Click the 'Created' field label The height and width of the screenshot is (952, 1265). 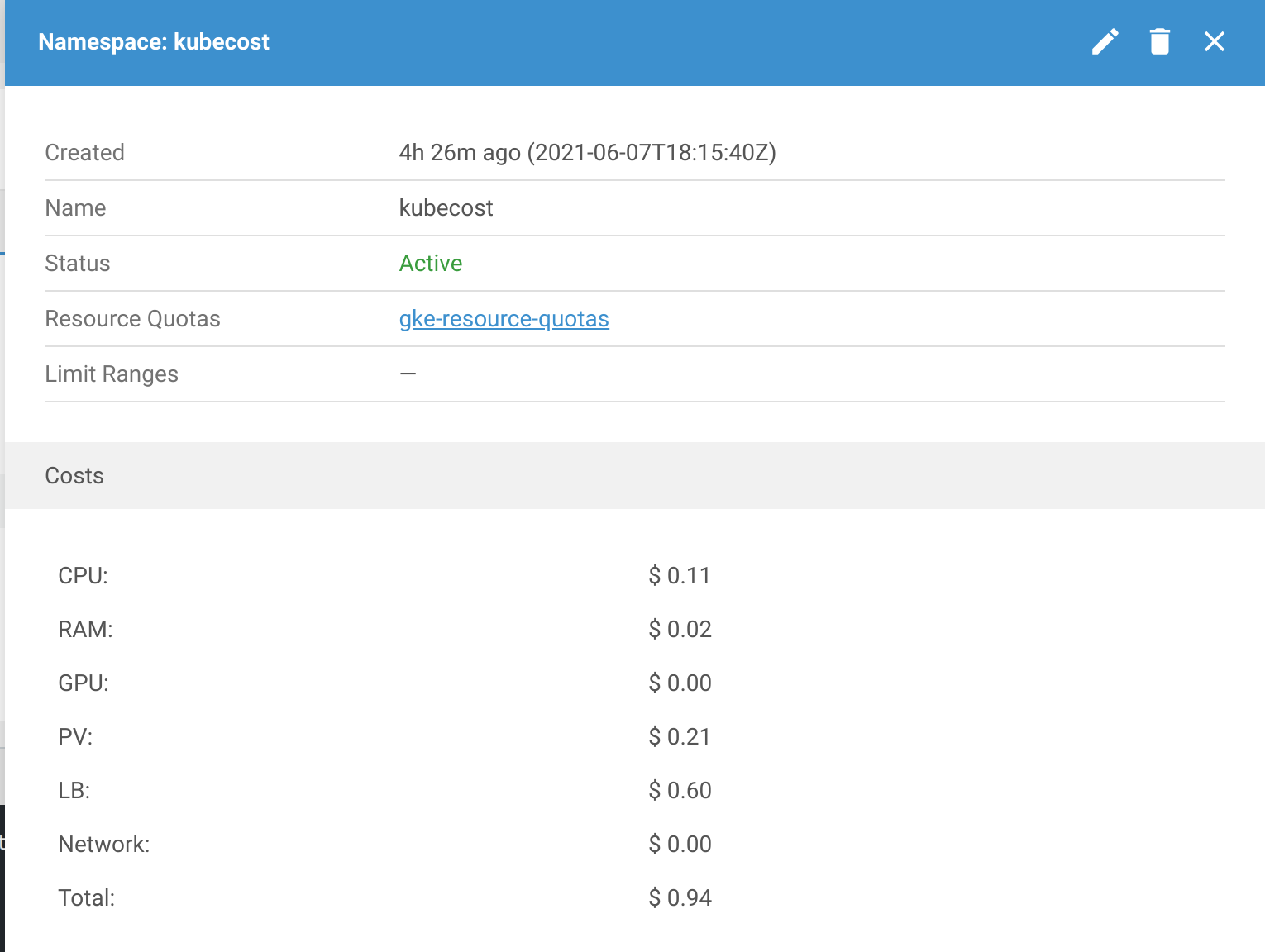[84, 153]
